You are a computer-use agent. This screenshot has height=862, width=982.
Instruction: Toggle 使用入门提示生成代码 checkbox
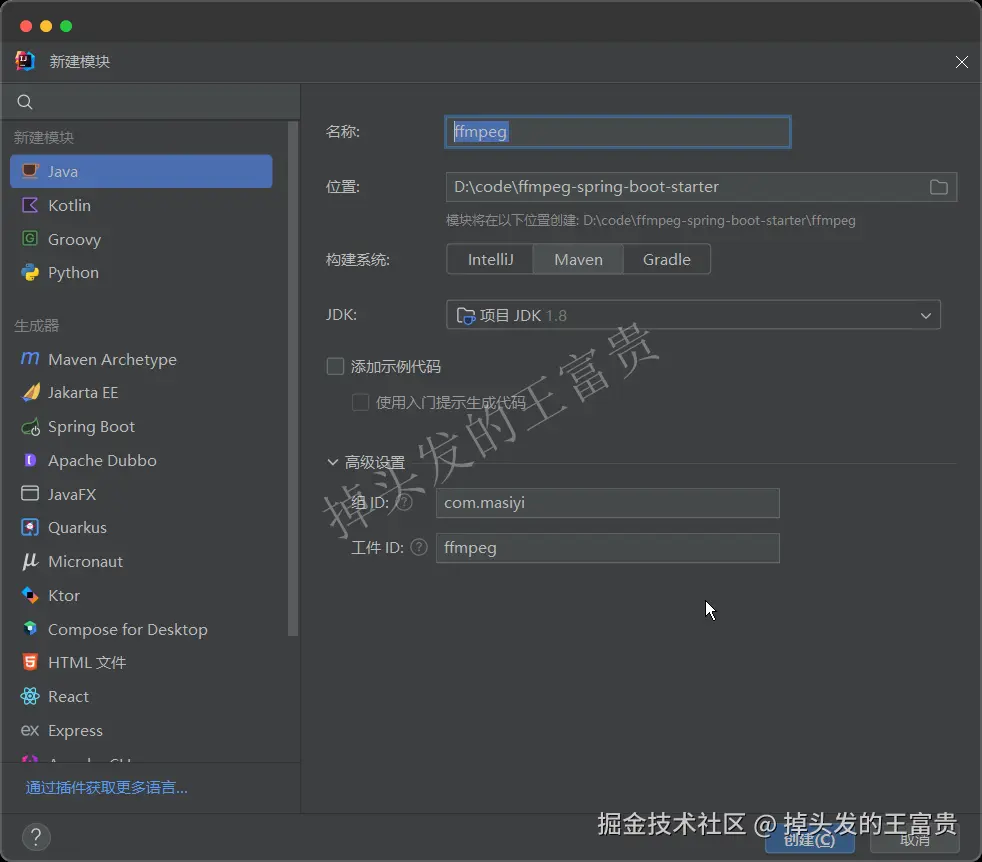point(360,402)
